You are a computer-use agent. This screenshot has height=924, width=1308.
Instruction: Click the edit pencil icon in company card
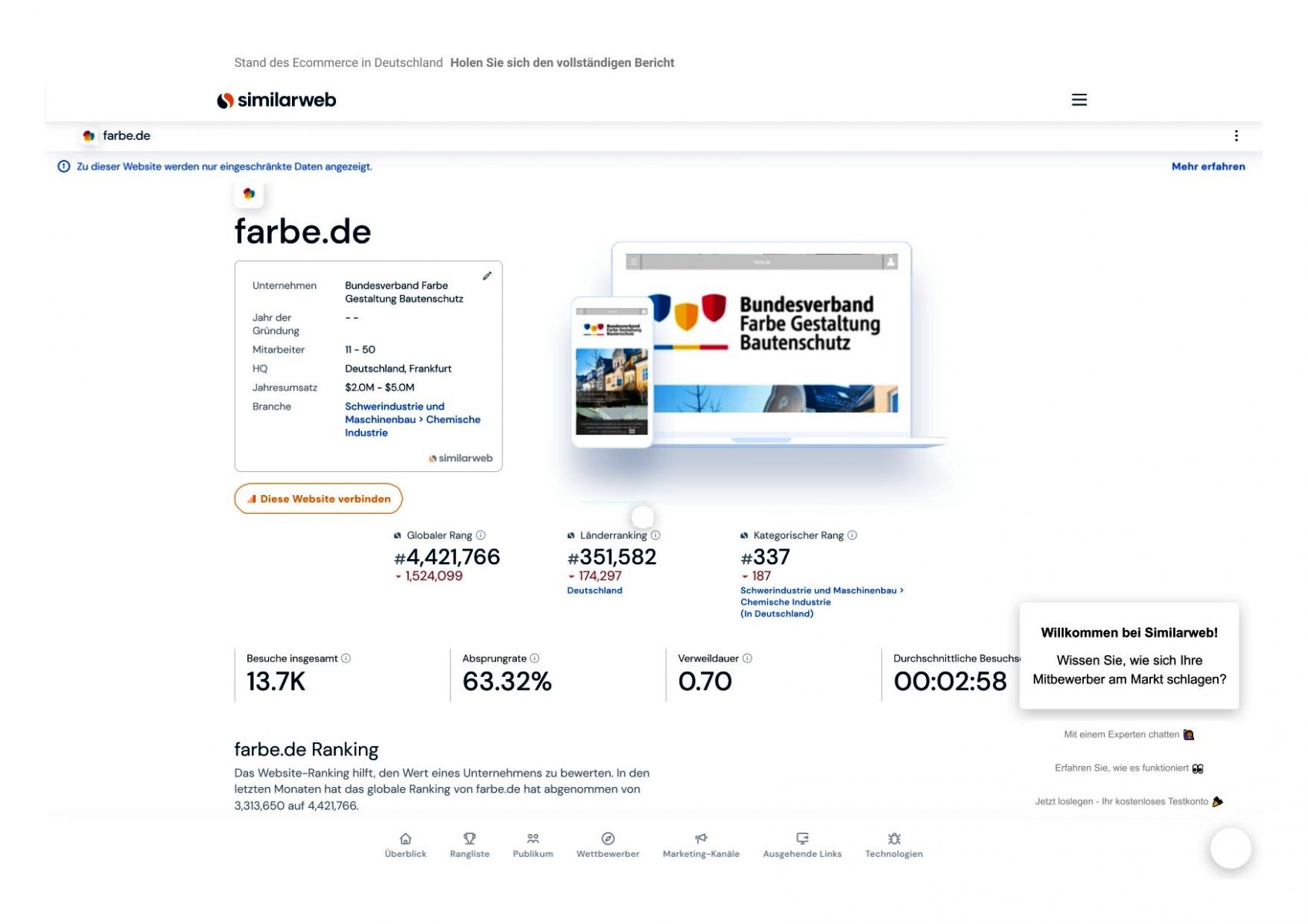[x=487, y=276]
